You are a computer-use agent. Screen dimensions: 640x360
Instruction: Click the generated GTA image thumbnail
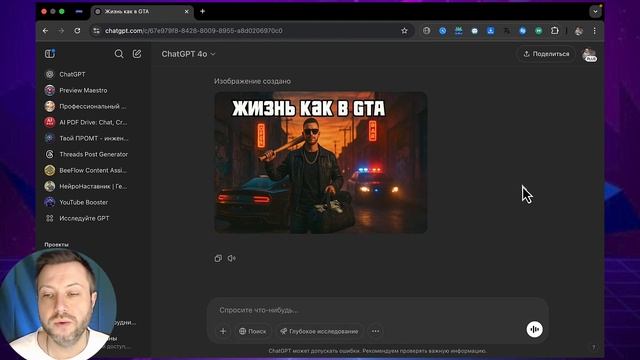[x=321, y=162]
